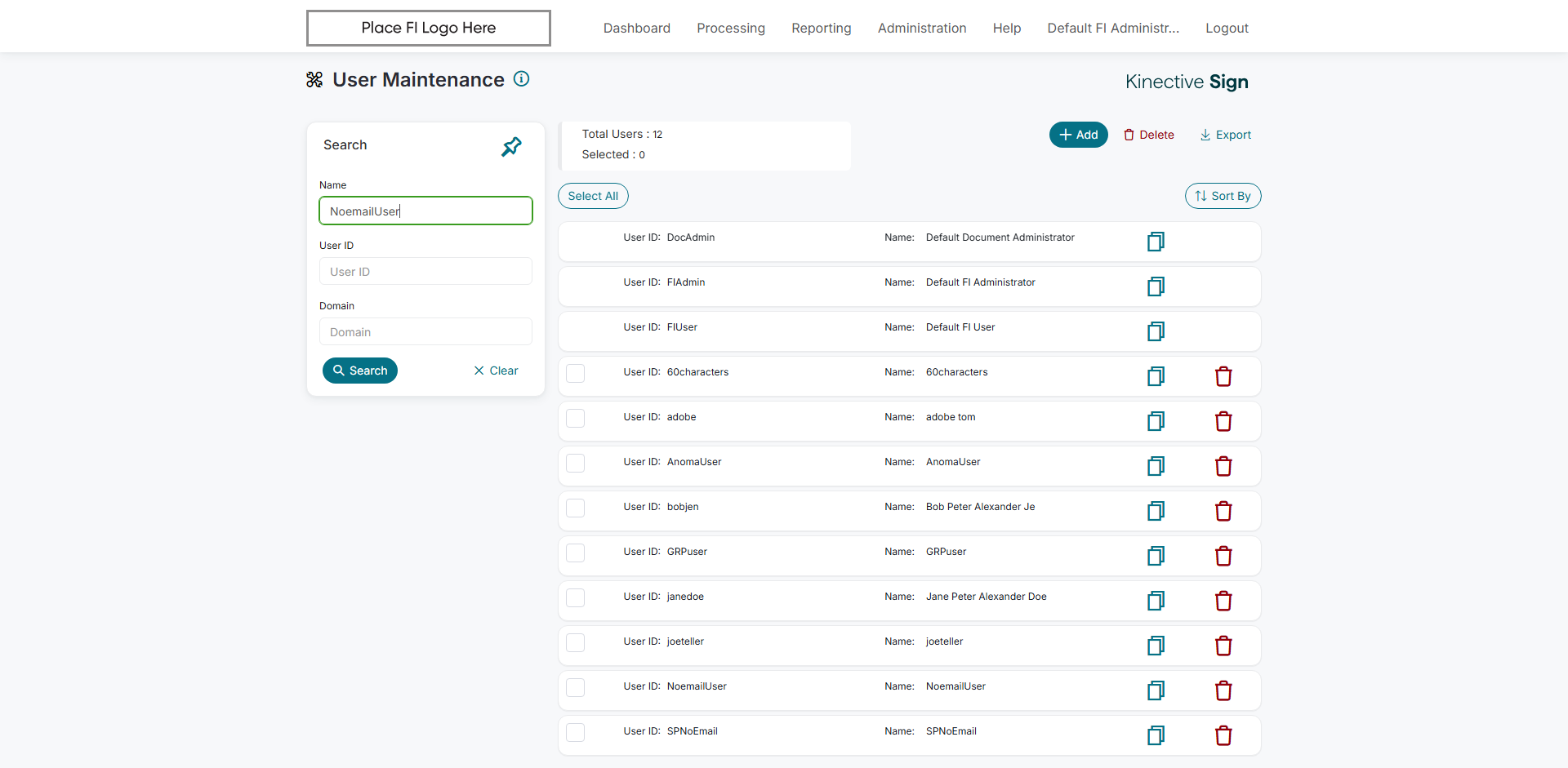Select the bobjen user checkbox

[x=576, y=508]
